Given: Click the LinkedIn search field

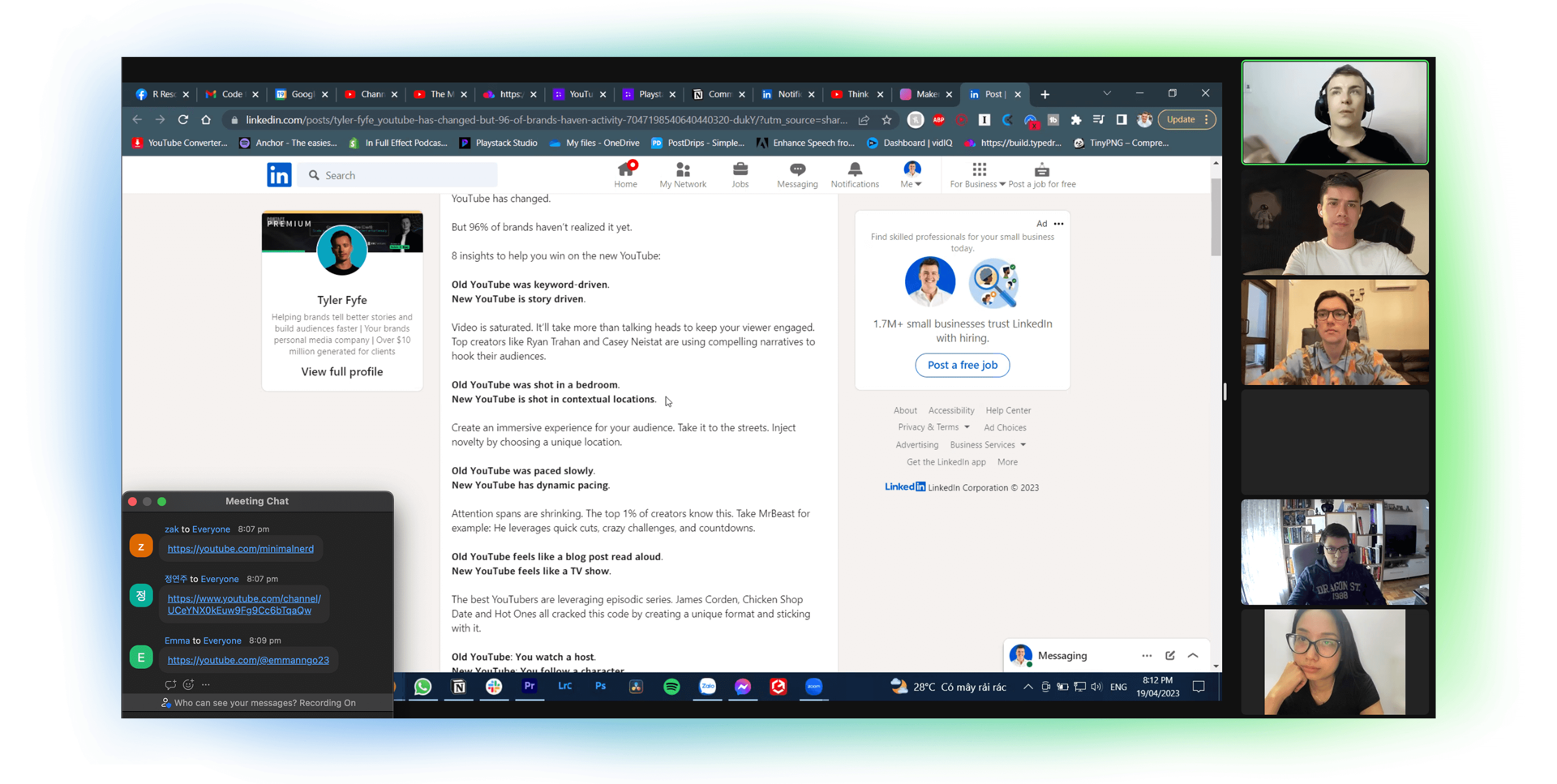Looking at the screenshot, I should (397, 175).
